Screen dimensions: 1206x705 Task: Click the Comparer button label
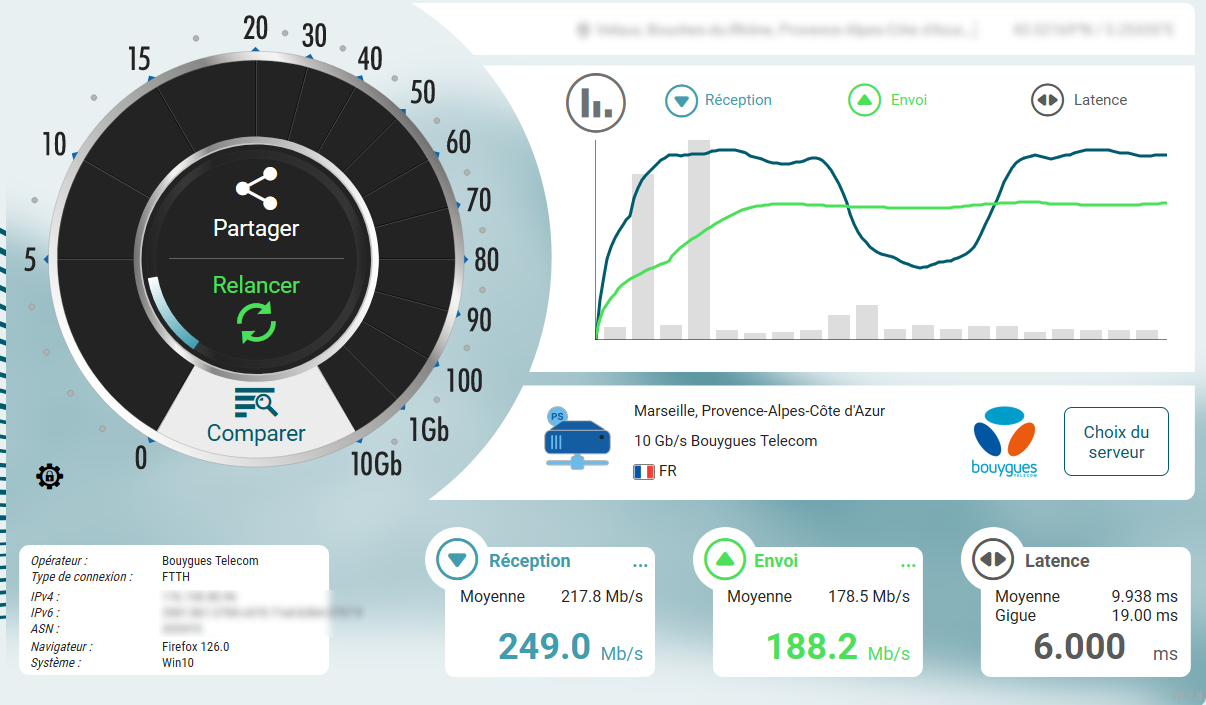256,434
